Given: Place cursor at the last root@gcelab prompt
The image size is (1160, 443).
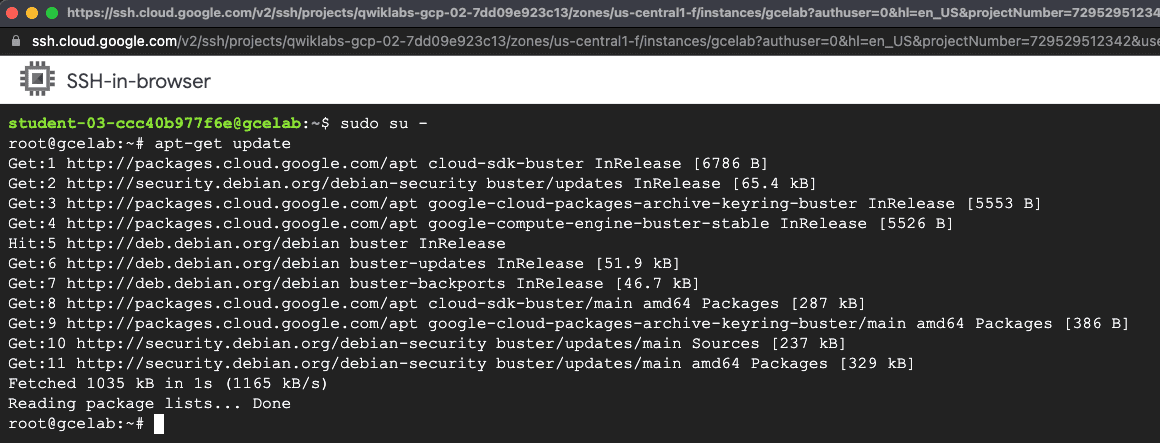Looking at the screenshot, I should 159,424.
